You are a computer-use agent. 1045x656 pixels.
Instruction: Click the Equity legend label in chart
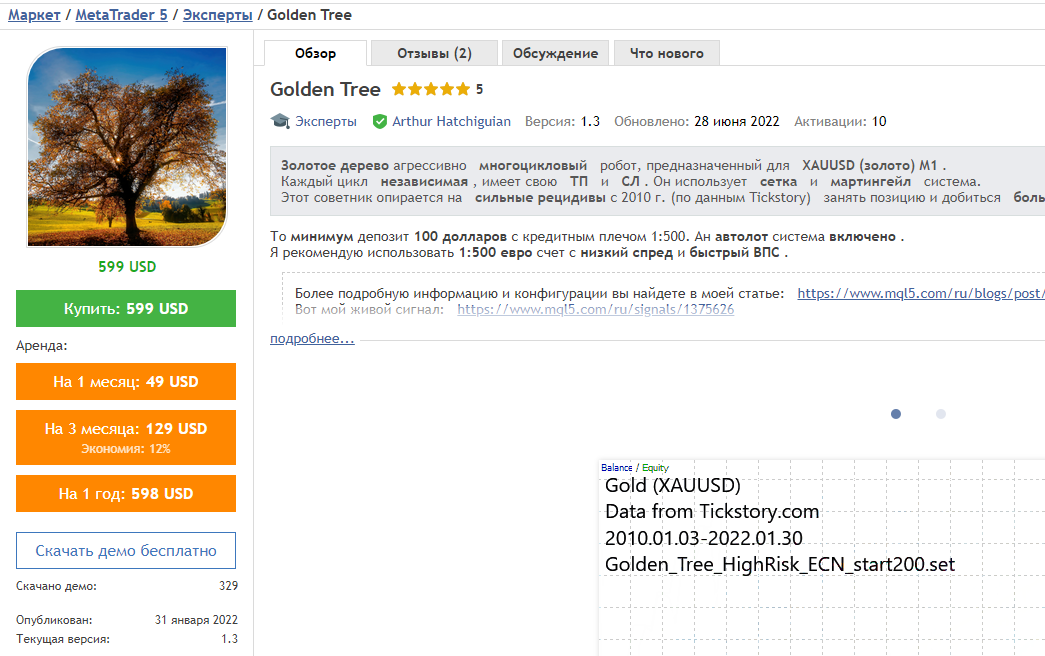[x=655, y=468]
